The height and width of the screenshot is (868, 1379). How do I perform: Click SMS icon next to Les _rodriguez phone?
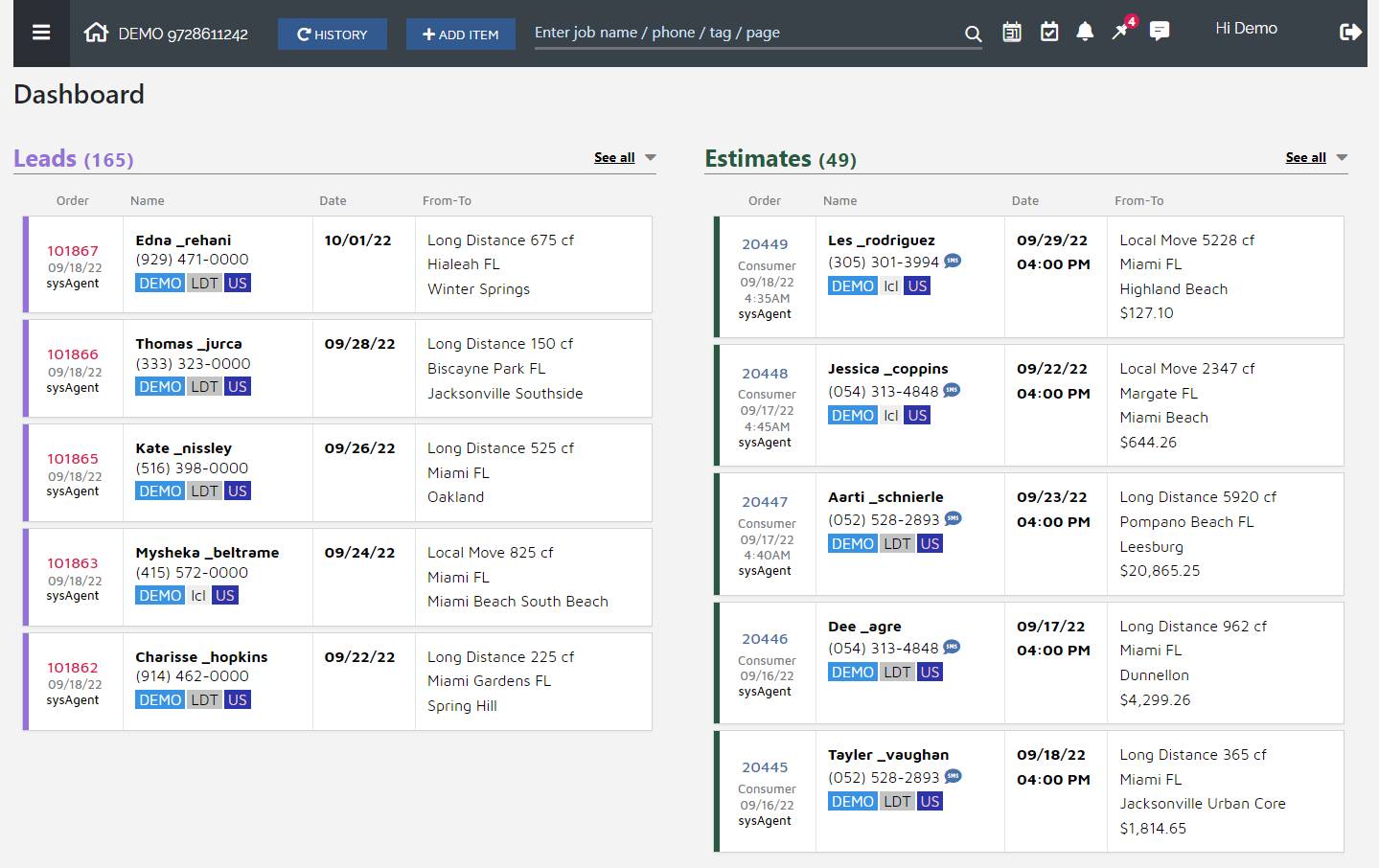pyautogui.click(x=953, y=262)
